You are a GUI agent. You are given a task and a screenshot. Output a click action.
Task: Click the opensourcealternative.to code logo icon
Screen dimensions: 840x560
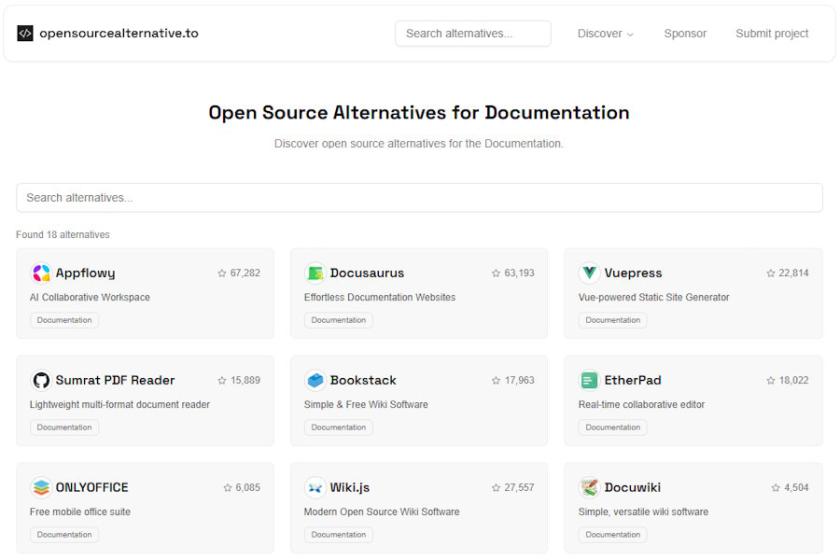[x=25, y=33]
